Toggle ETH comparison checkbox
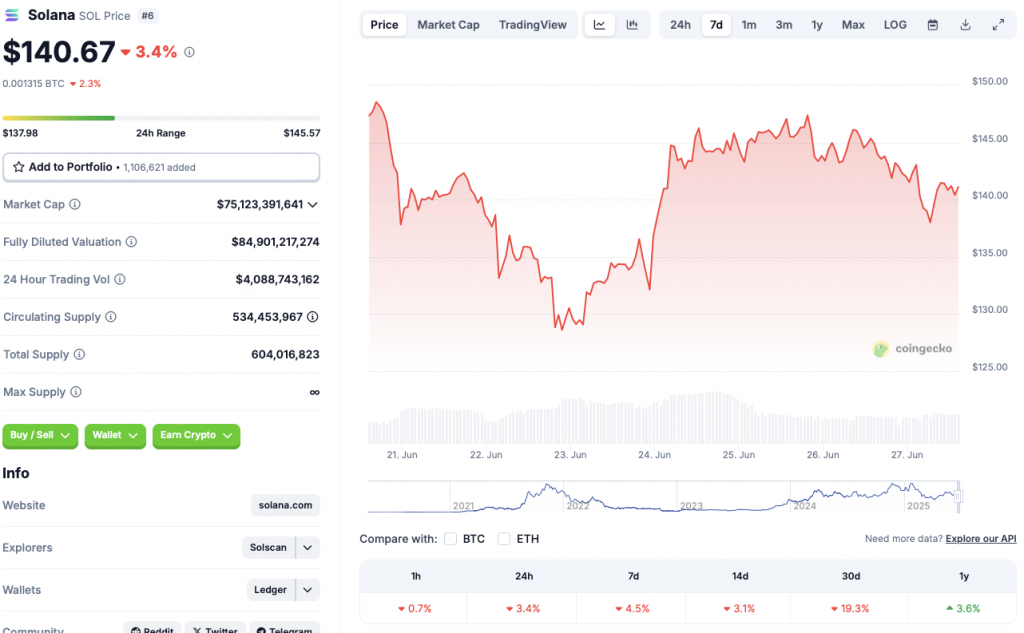The height and width of the screenshot is (633, 1024). click(x=504, y=539)
